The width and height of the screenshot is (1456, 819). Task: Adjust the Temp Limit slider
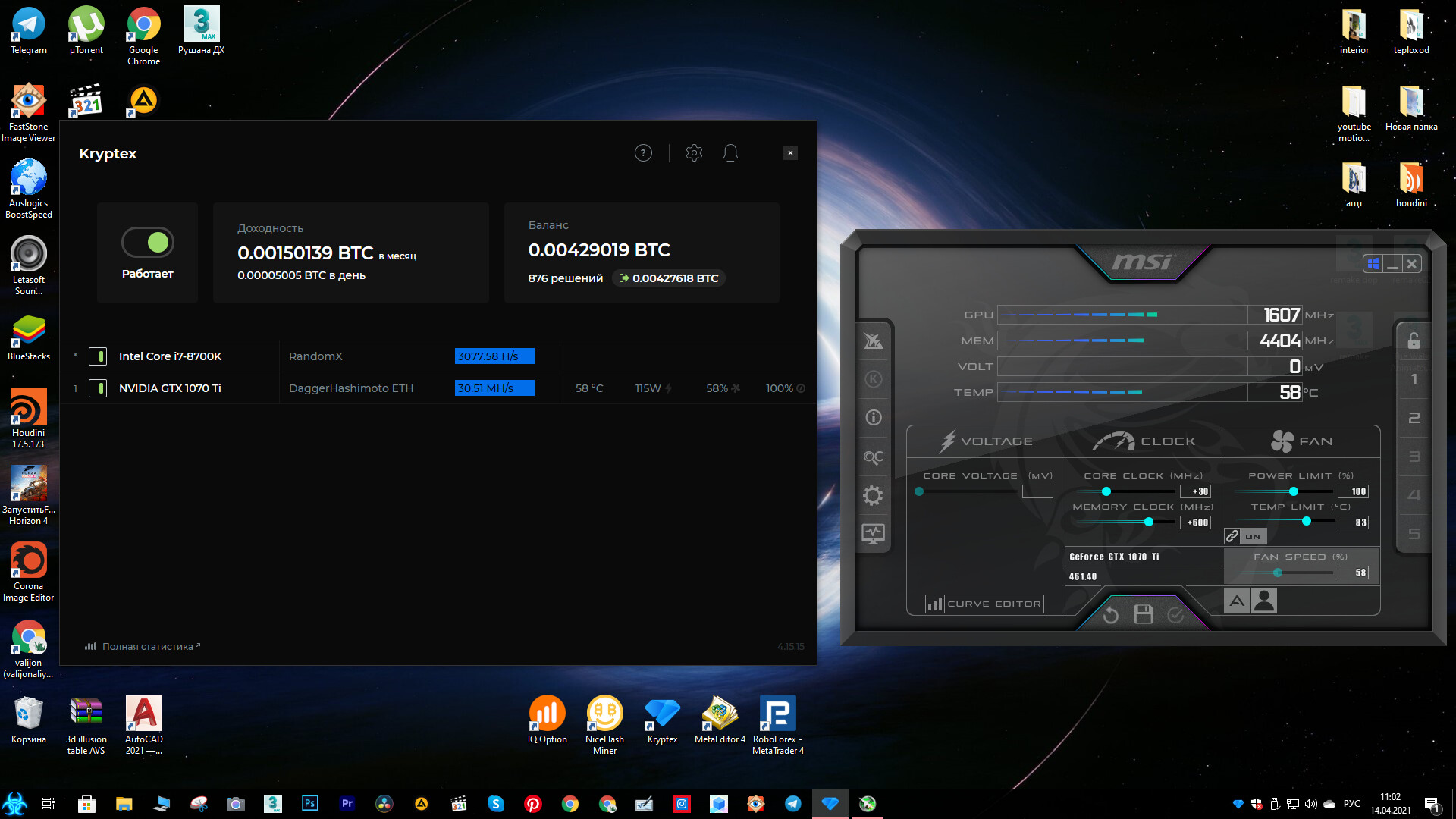(1306, 522)
